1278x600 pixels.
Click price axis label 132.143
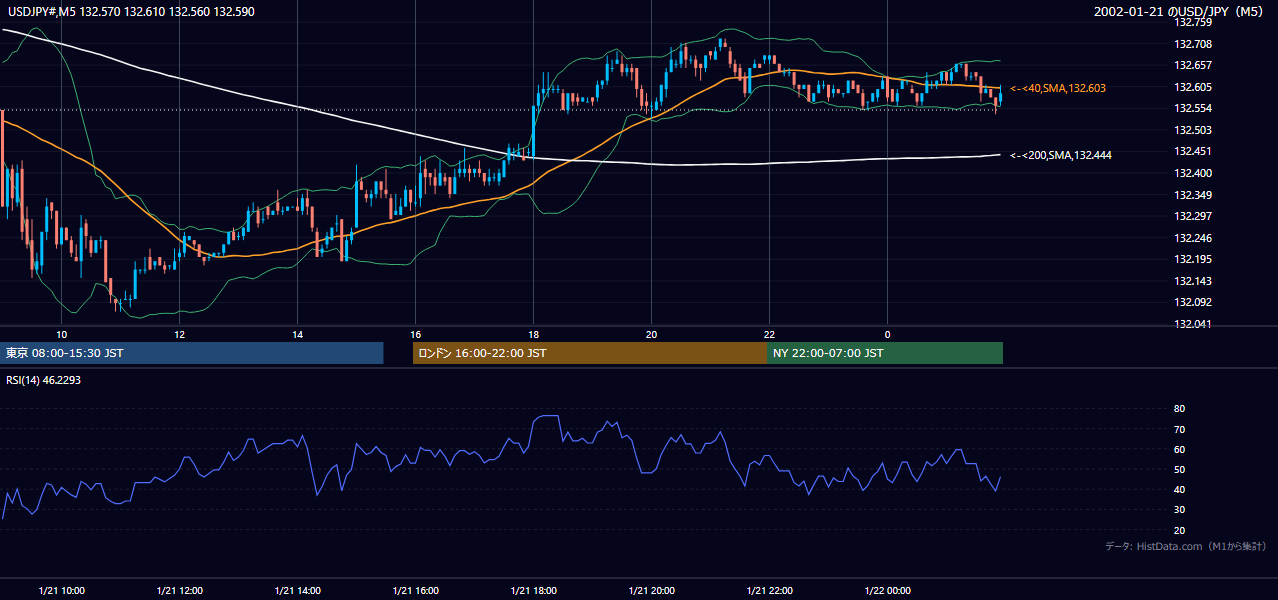click(1194, 281)
